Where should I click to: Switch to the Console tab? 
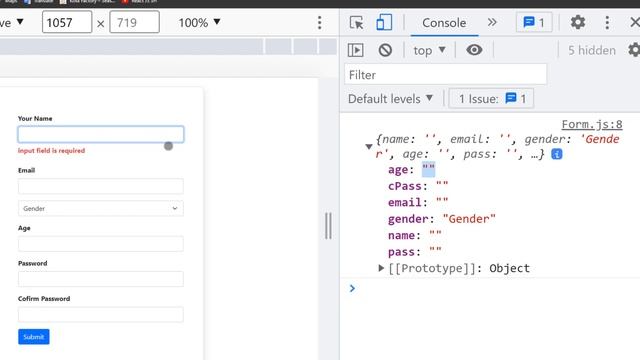pyautogui.click(x=444, y=23)
